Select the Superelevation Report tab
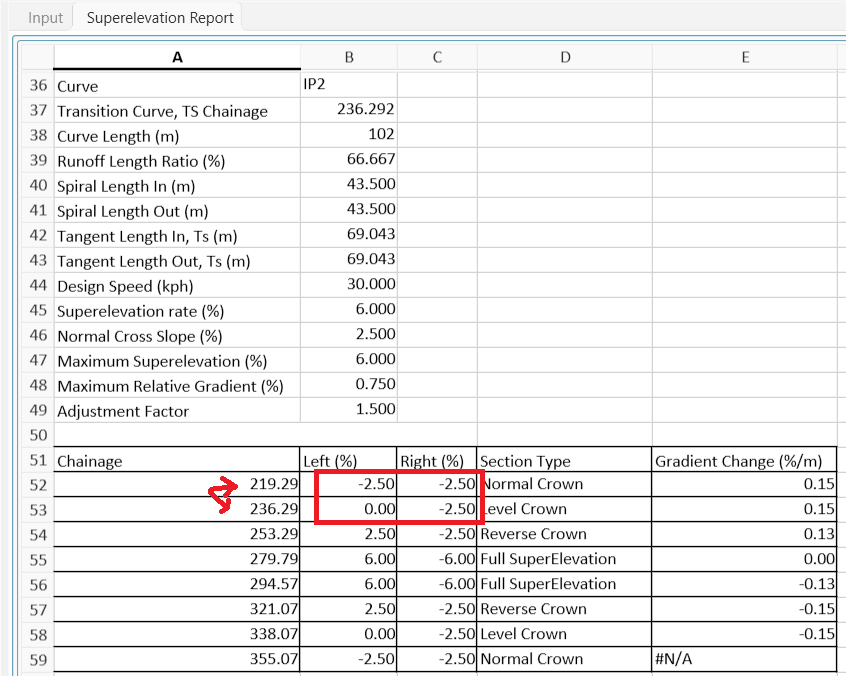 160,17
